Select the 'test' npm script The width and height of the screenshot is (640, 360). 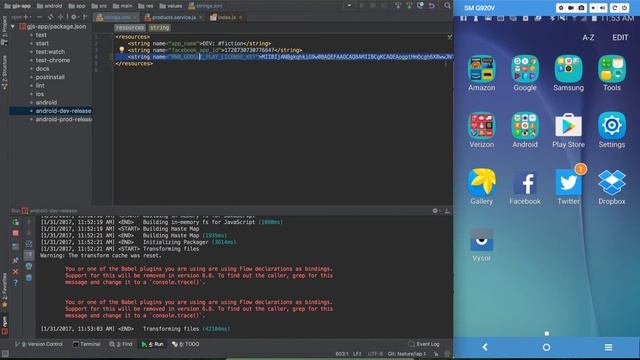[x=41, y=35]
